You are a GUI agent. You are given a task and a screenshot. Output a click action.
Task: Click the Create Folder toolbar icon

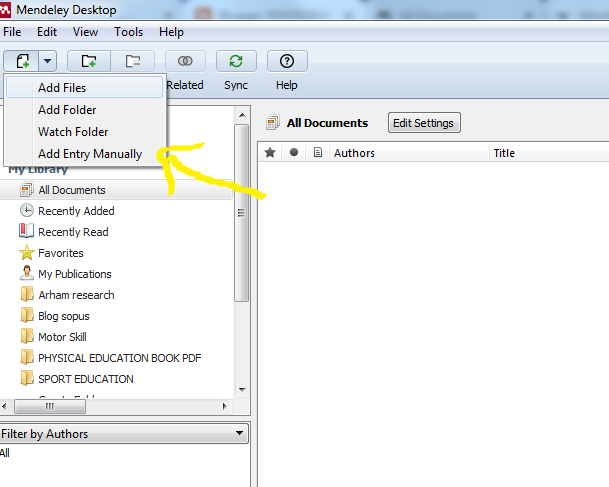89,61
